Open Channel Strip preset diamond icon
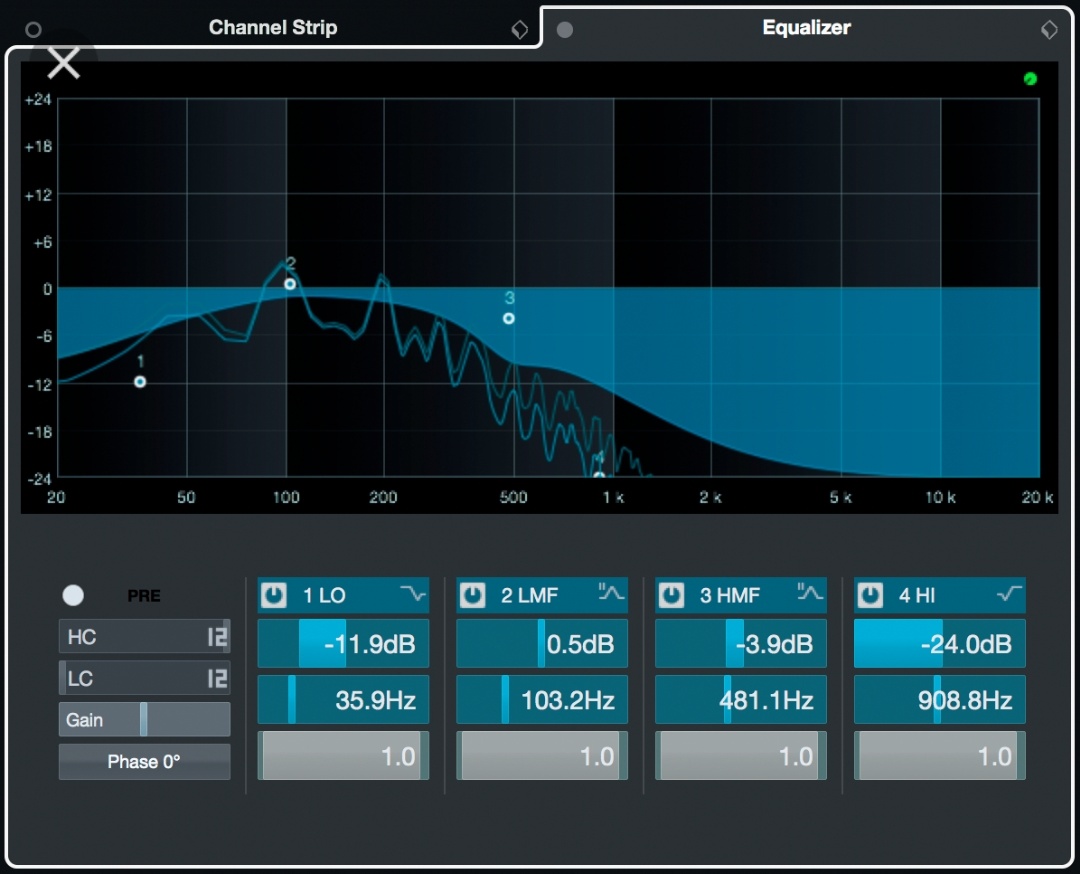 (519, 29)
